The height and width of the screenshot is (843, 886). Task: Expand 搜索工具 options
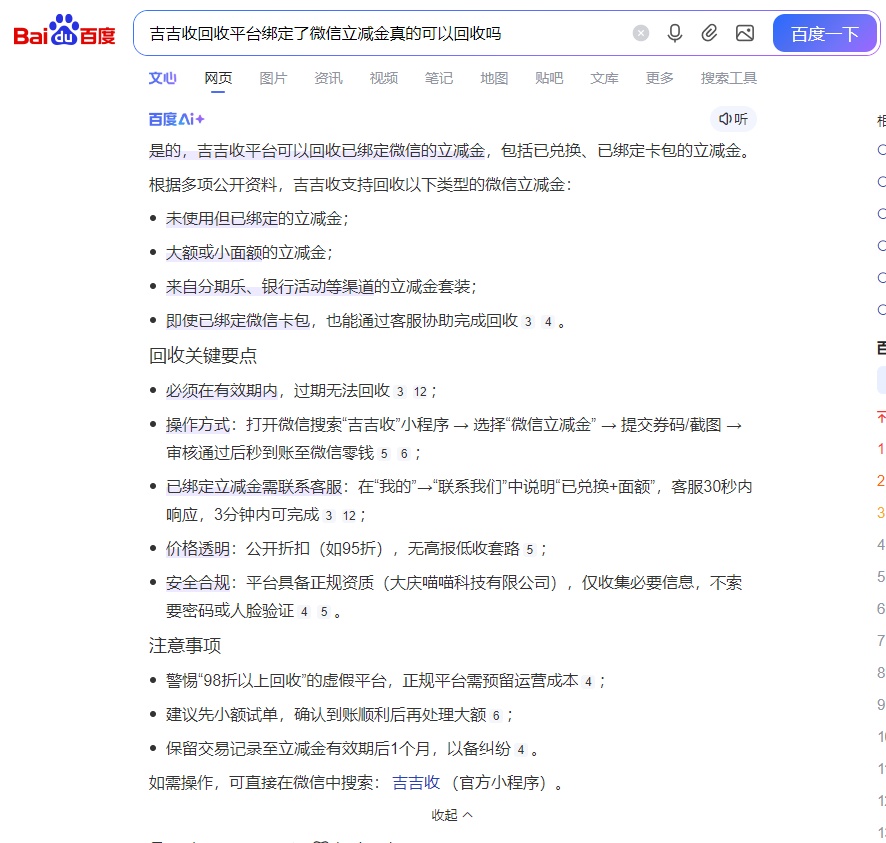731,77
